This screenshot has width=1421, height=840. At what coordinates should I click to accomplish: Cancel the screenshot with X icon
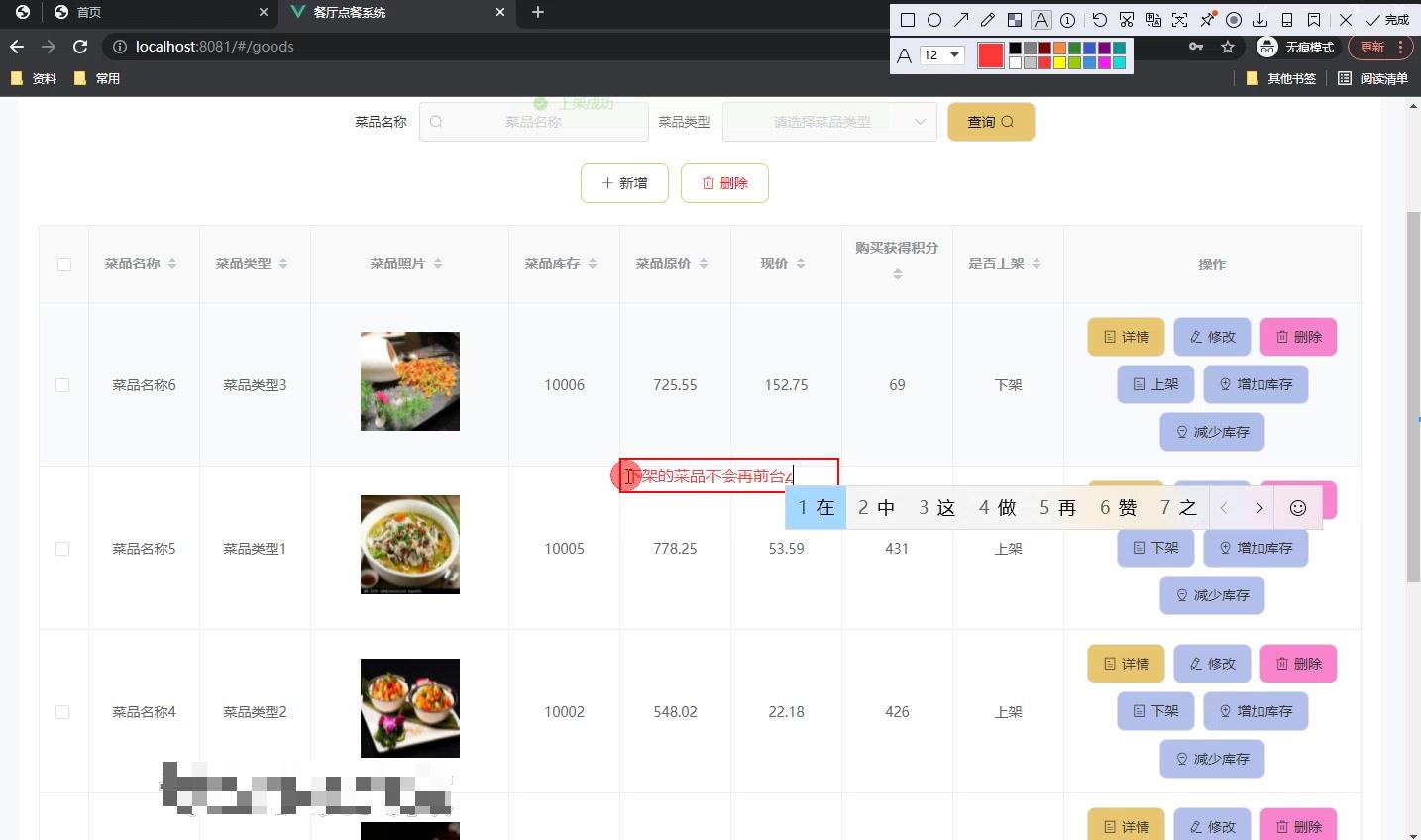coord(1346,20)
